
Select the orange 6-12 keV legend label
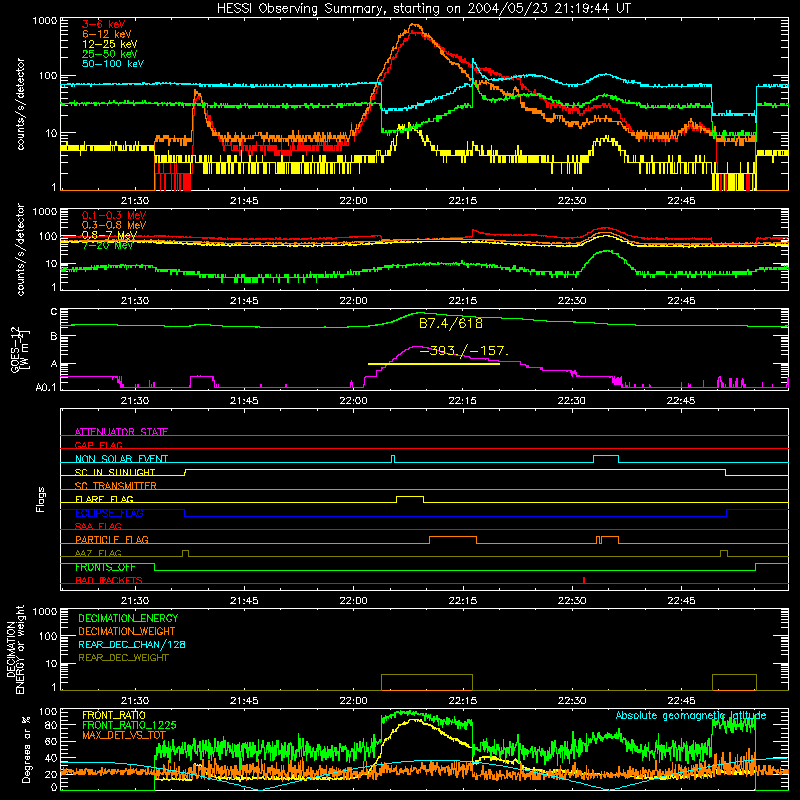coord(106,34)
